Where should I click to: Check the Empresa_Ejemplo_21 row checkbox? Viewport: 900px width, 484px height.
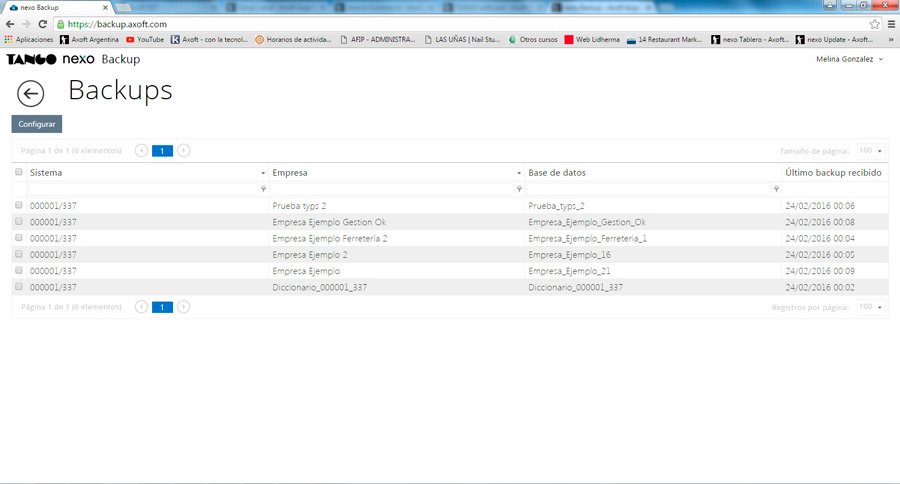[19, 270]
